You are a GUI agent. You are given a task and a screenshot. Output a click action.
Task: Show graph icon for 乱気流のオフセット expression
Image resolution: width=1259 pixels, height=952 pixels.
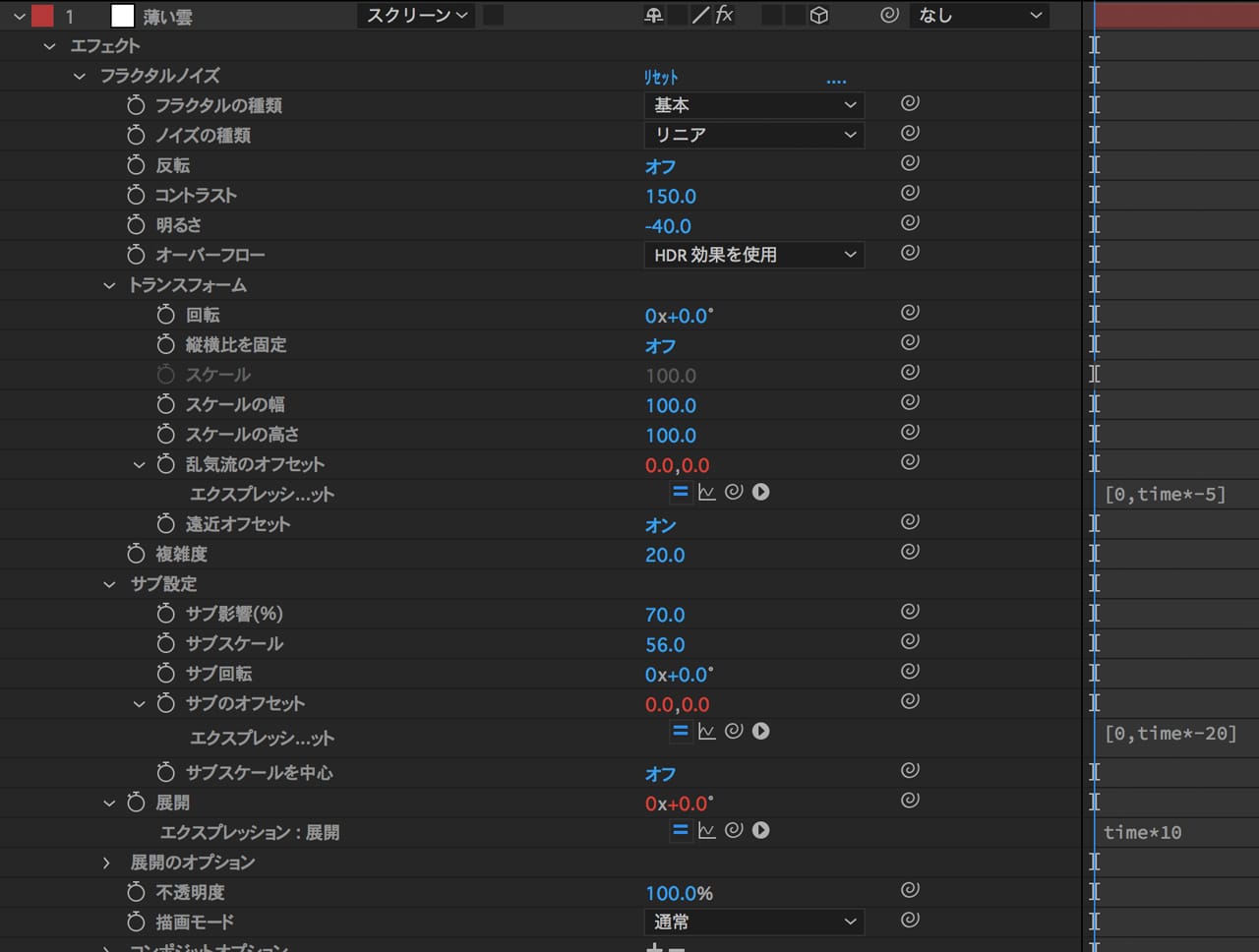coord(706,492)
